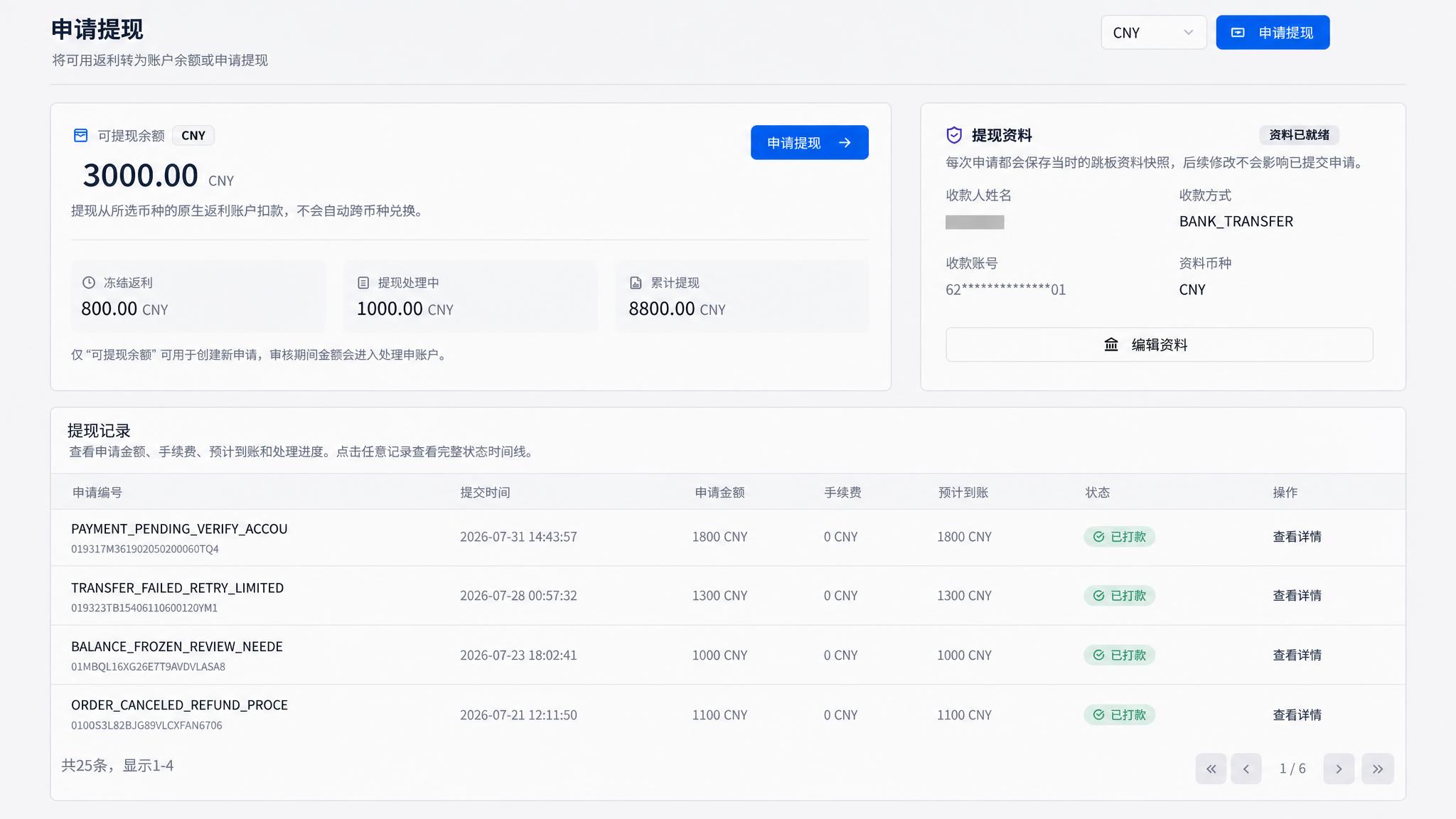Viewport: 1456px width, 819px height.
Task: Click record ID 0100S3L82BJG89VLCXFAN6706
Action: pyautogui.click(x=146, y=726)
